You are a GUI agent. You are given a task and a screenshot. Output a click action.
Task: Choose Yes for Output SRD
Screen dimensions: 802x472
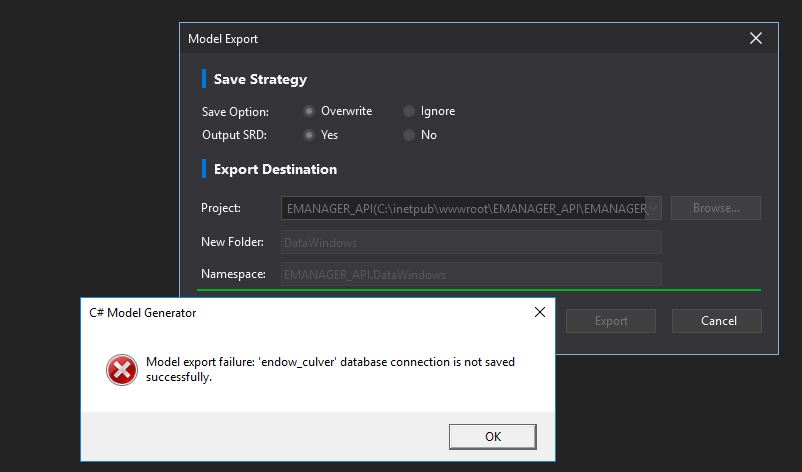pos(309,135)
